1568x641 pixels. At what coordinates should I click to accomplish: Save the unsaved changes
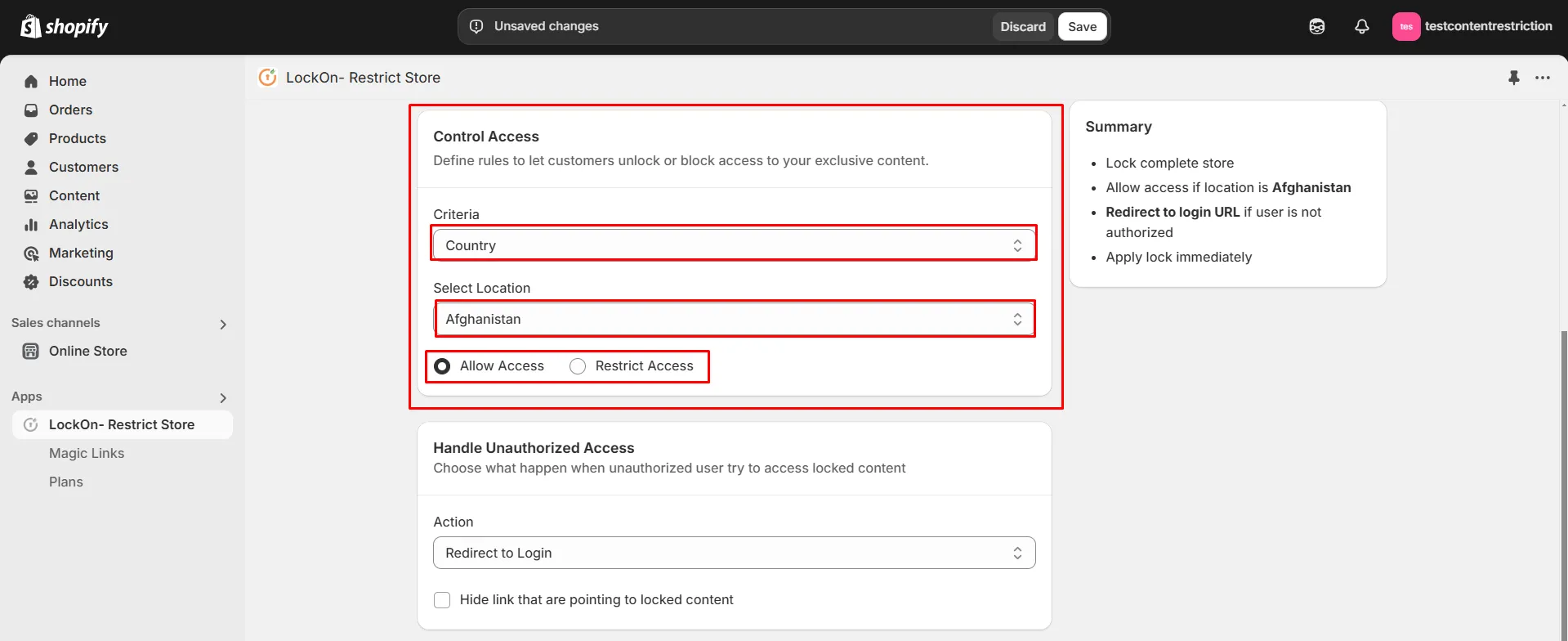1082,26
